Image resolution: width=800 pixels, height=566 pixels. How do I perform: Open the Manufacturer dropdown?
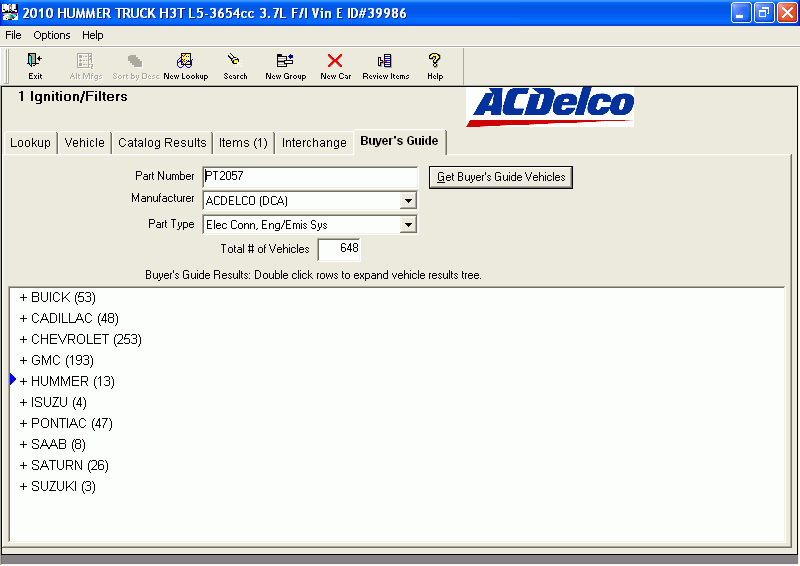407,201
